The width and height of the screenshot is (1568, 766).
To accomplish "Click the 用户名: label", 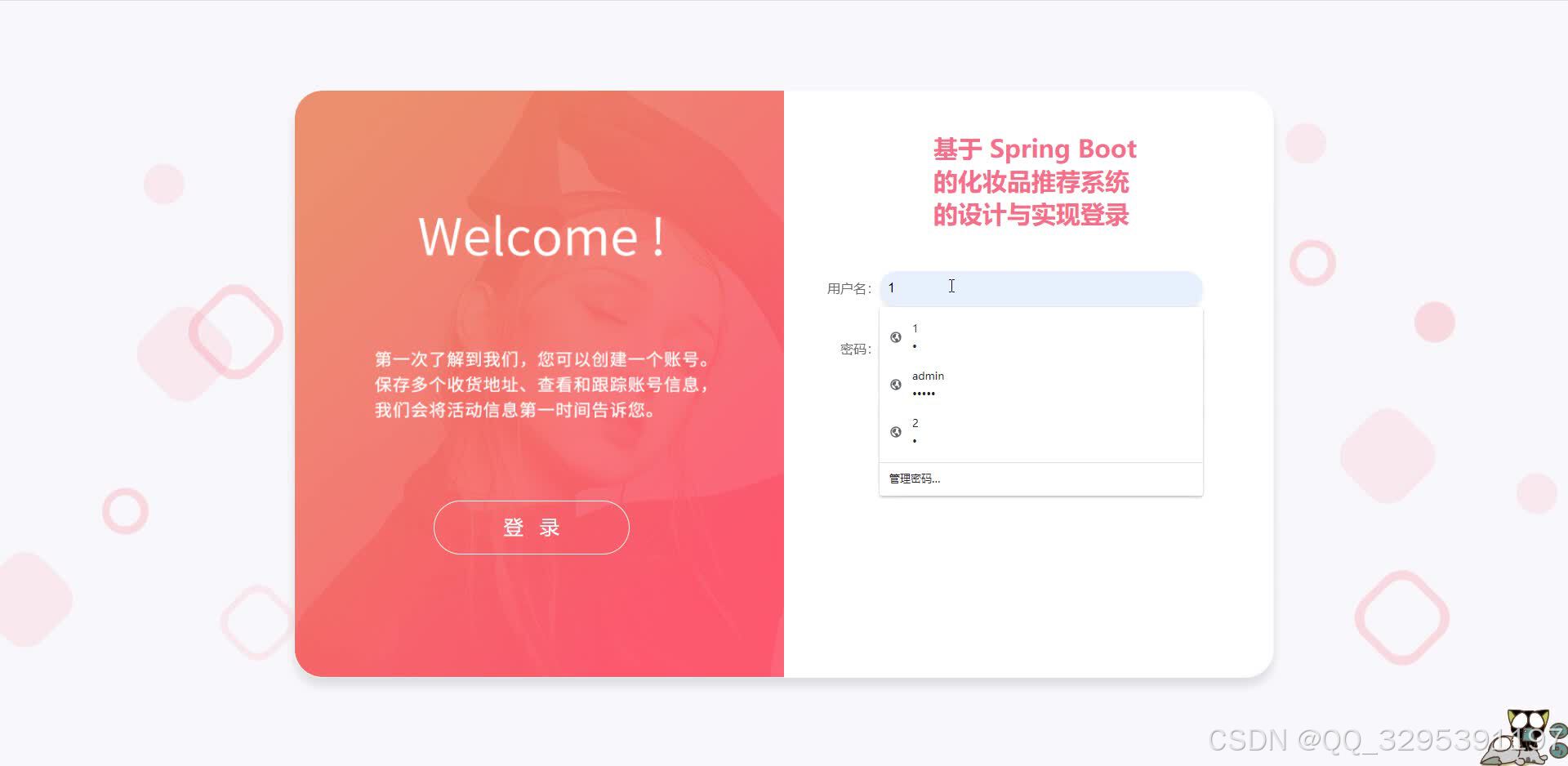I will (x=849, y=288).
